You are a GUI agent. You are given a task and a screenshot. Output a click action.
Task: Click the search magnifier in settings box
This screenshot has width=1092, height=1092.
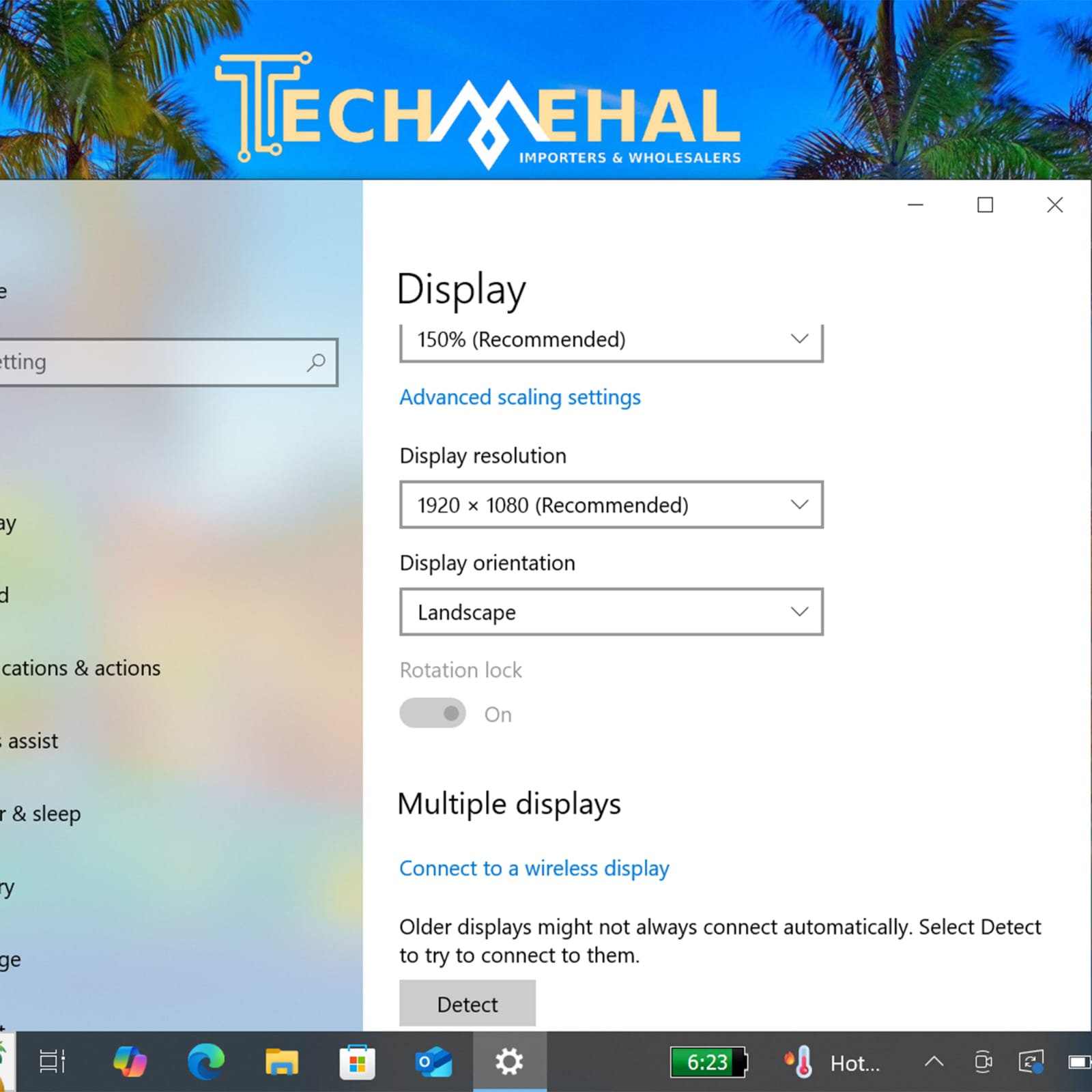[315, 362]
